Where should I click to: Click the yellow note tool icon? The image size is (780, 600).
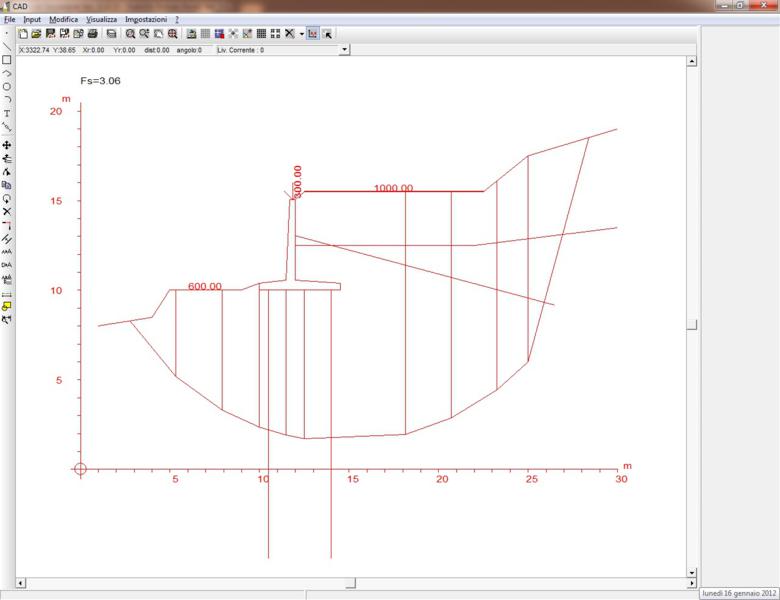6,306
